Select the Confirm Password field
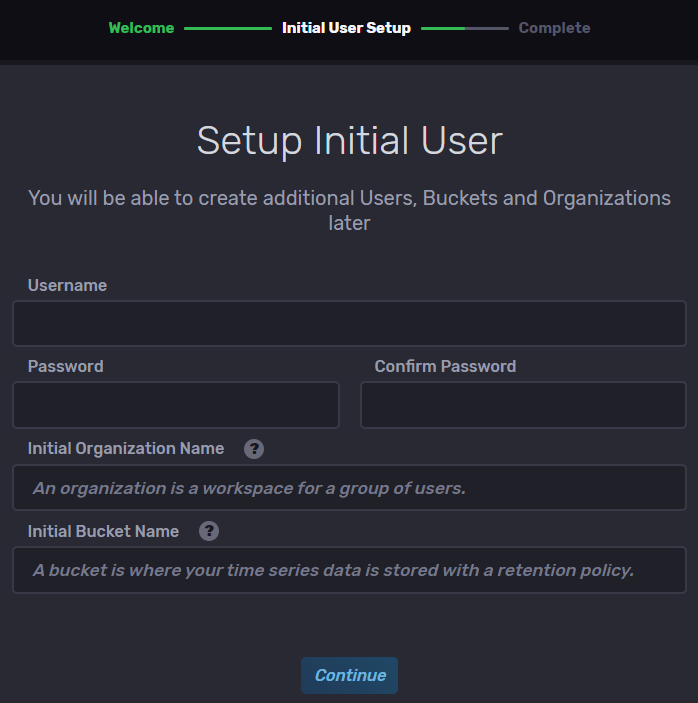The image size is (698, 703). (x=523, y=405)
